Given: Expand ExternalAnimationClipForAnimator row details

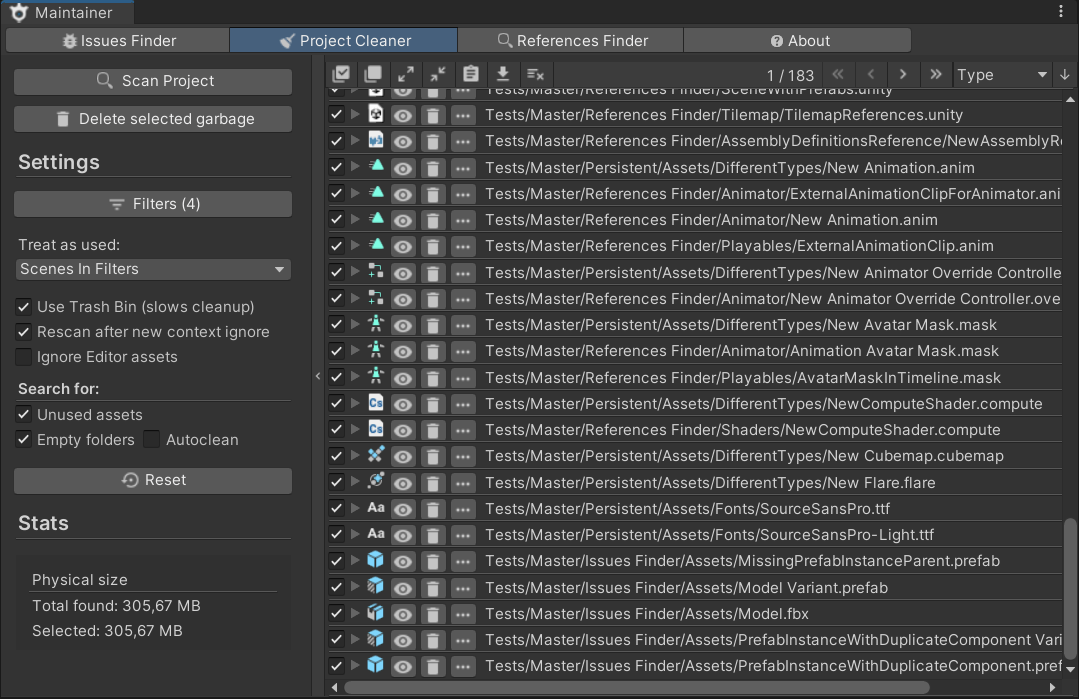Looking at the screenshot, I should 355,193.
